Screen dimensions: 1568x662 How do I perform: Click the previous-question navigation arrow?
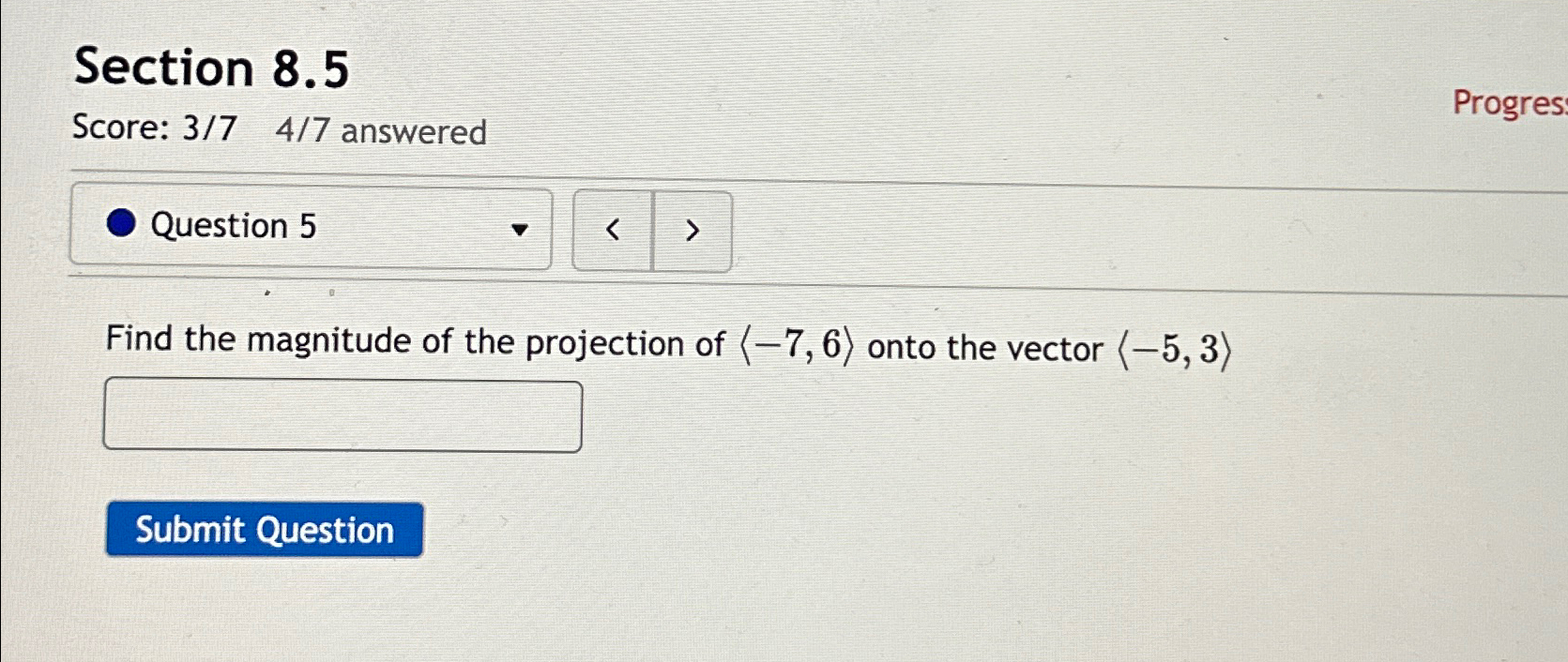(612, 231)
